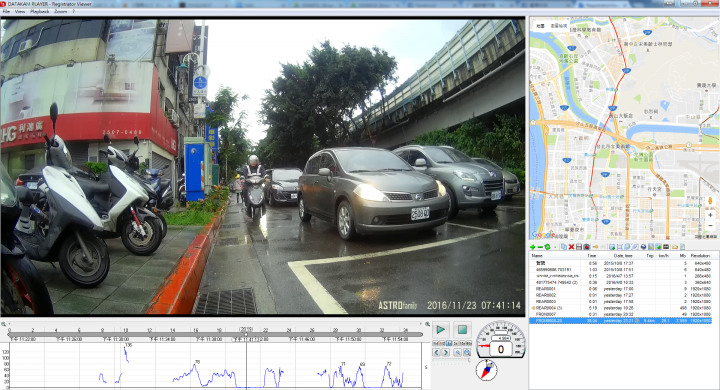
Task: Click the timeline scrubber bar above the graph
Action: point(215,335)
